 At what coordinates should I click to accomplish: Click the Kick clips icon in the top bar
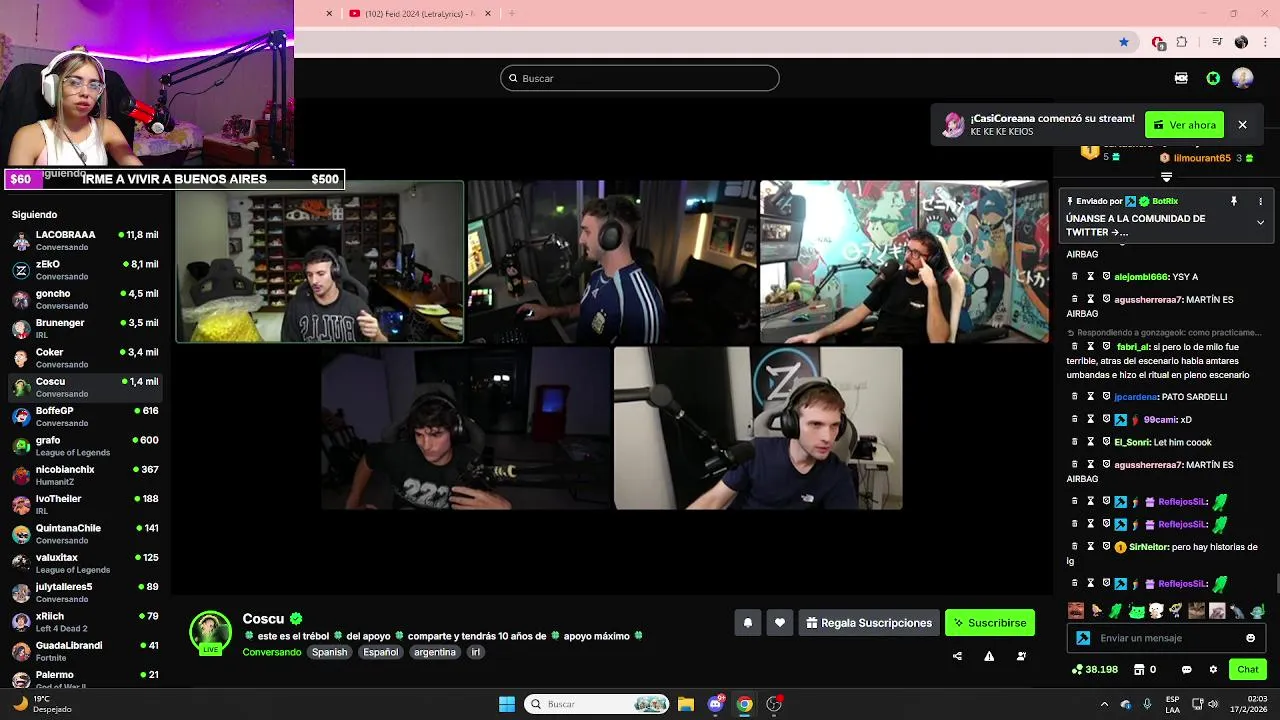(x=1181, y=78)
